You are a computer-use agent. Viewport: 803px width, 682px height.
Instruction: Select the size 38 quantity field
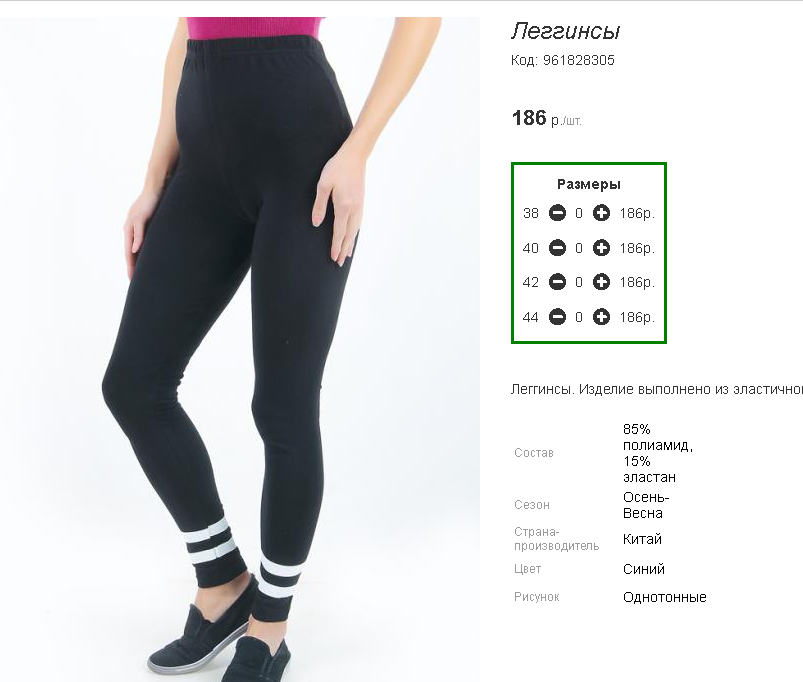tap(579, 213)
